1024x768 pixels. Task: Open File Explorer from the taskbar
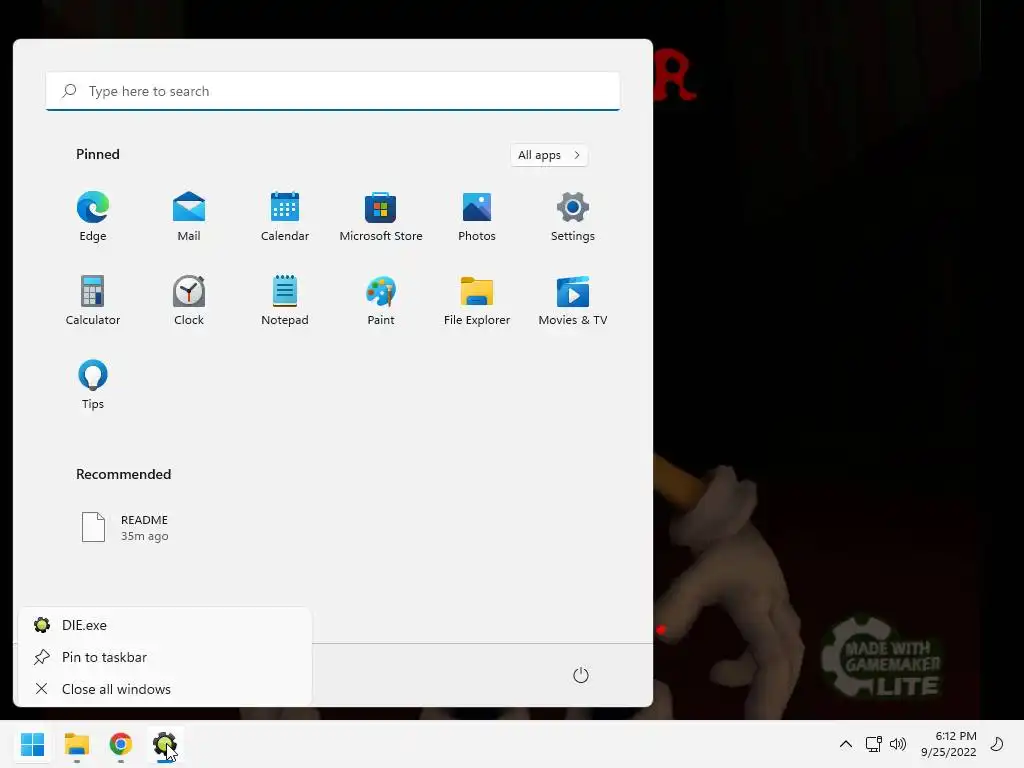pos(76,744)
